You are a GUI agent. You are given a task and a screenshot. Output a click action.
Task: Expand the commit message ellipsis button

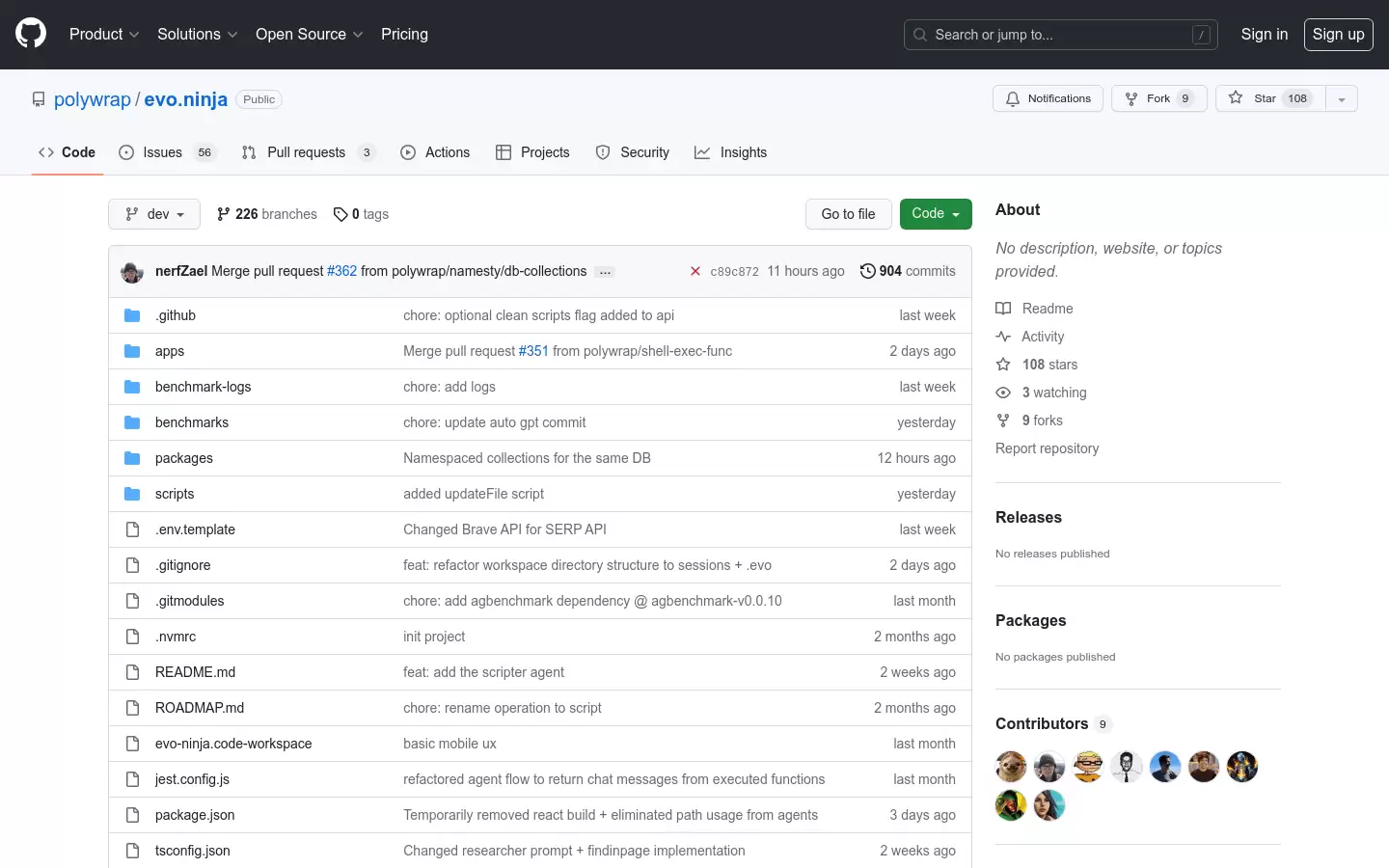(605, 272)
